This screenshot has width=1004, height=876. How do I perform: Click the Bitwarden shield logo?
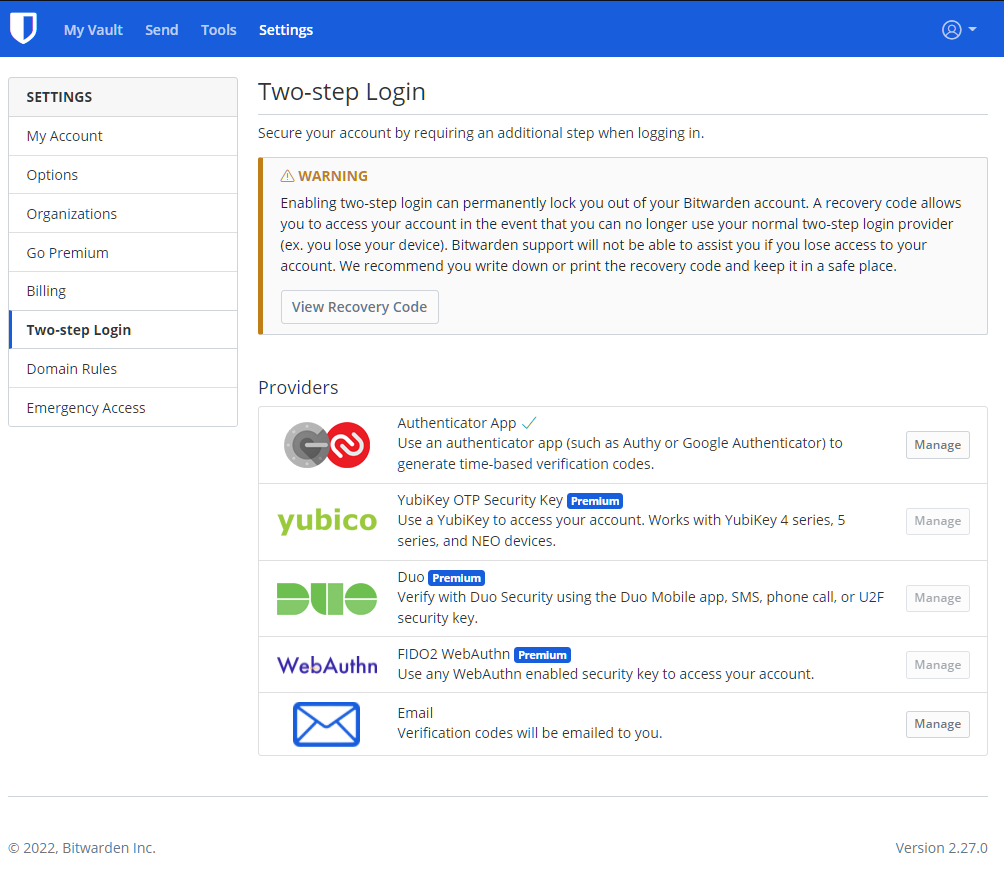pos(23,29)
